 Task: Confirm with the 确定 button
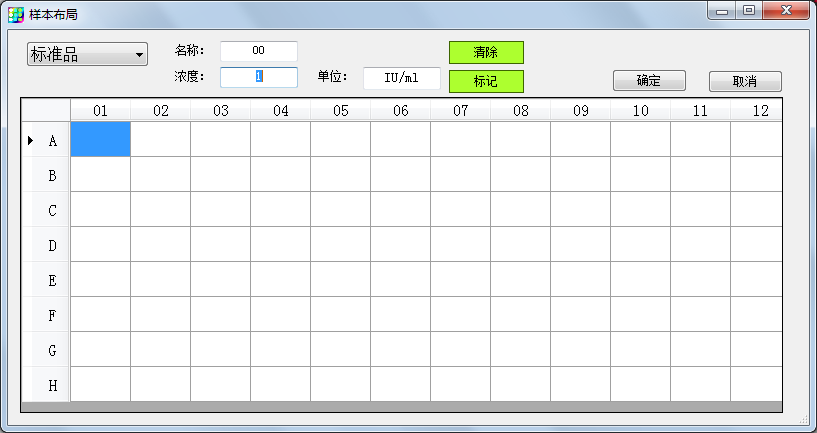tap(649, 81)
